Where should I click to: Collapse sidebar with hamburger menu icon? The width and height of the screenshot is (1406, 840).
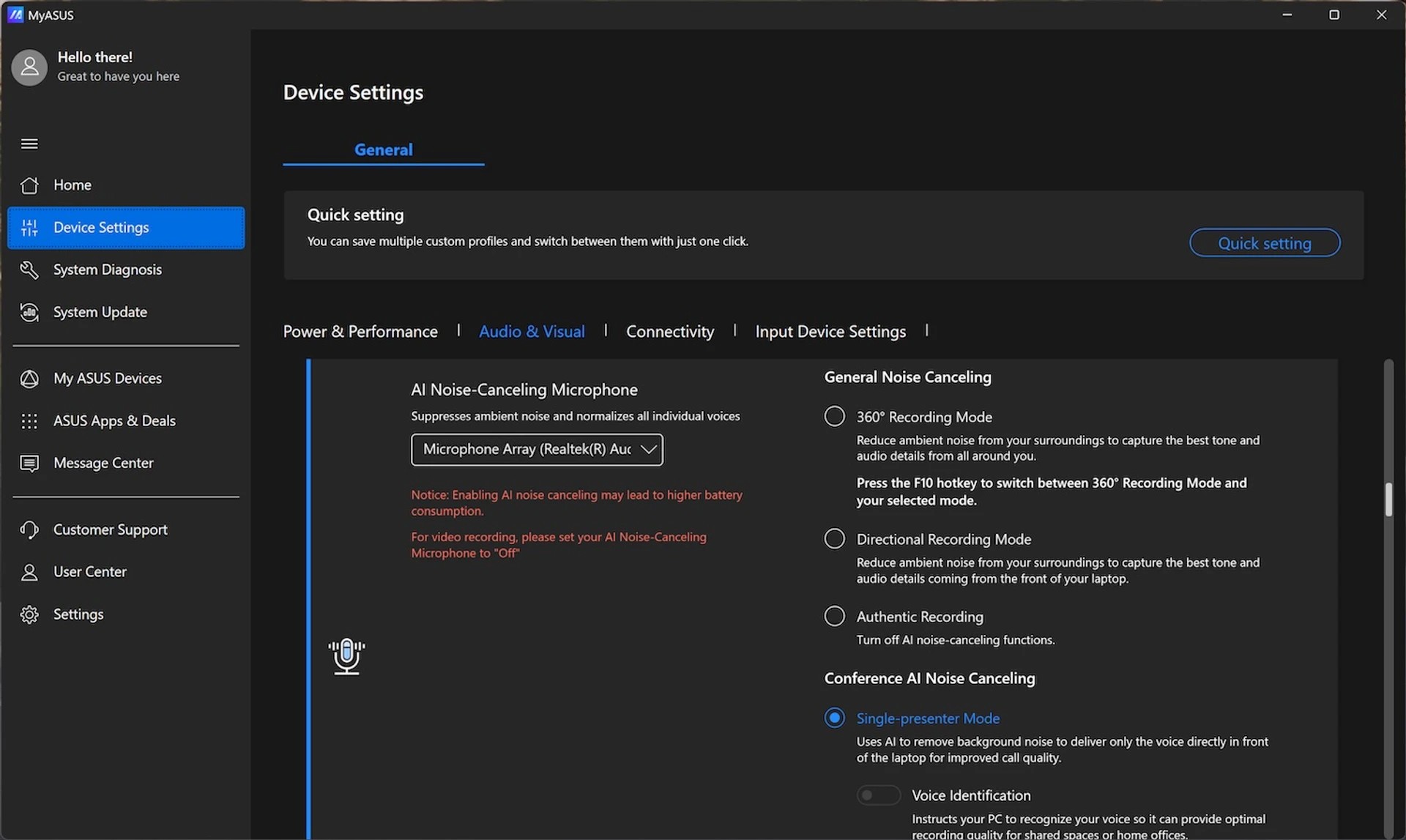pyautogui.click(x=29, y=144)
